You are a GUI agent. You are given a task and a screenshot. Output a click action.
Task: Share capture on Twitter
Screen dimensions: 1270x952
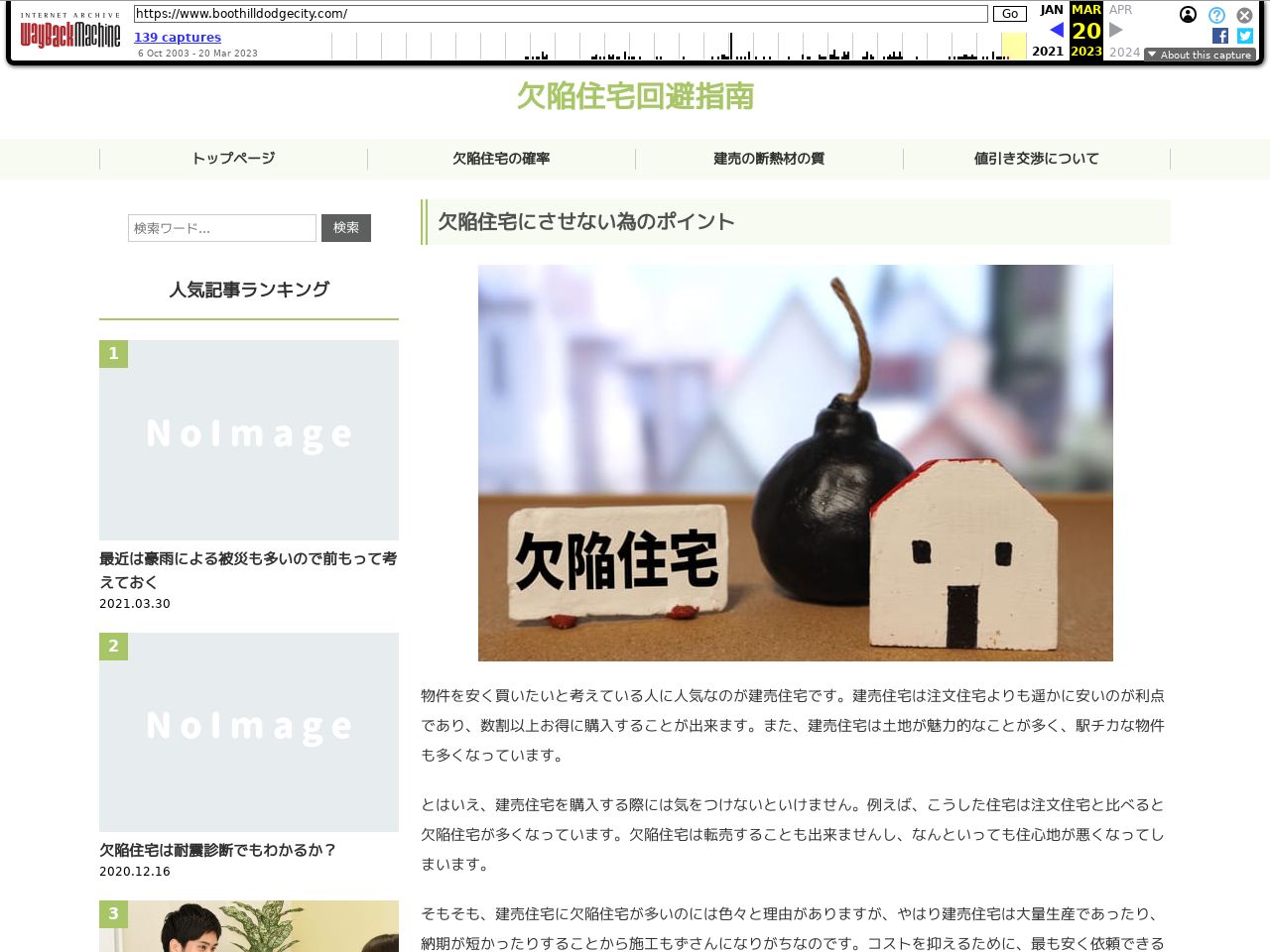coord(1245,36)
